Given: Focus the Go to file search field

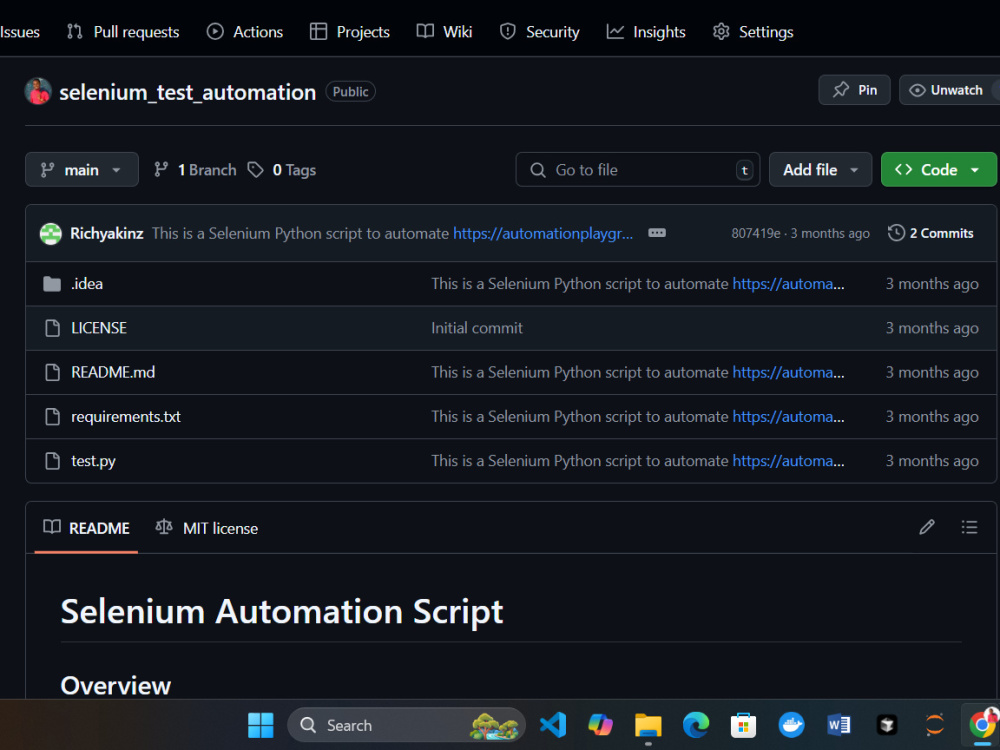Looking at the screenshot, I should (637, 170).
